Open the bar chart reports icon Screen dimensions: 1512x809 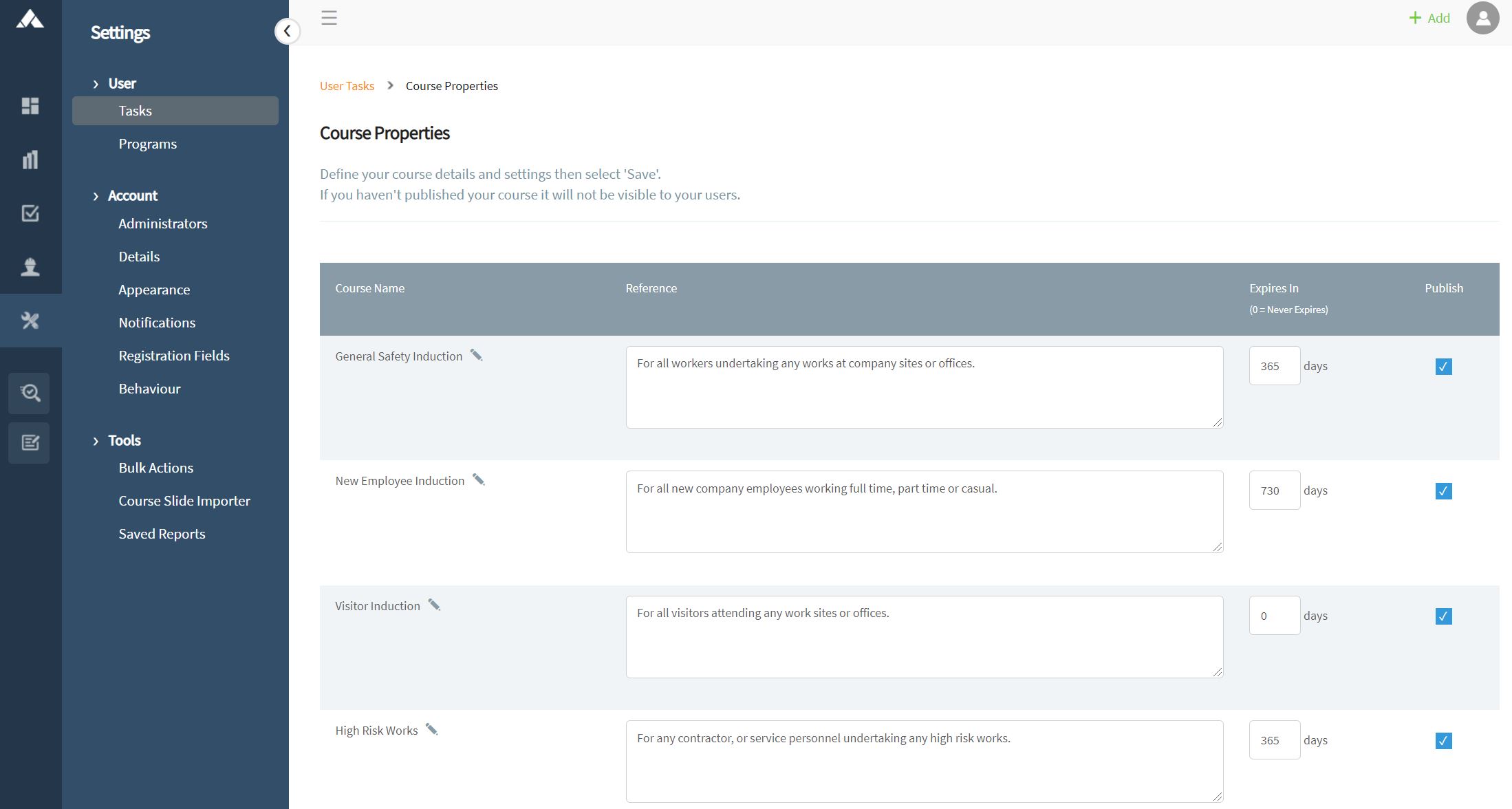pos(30,160)
